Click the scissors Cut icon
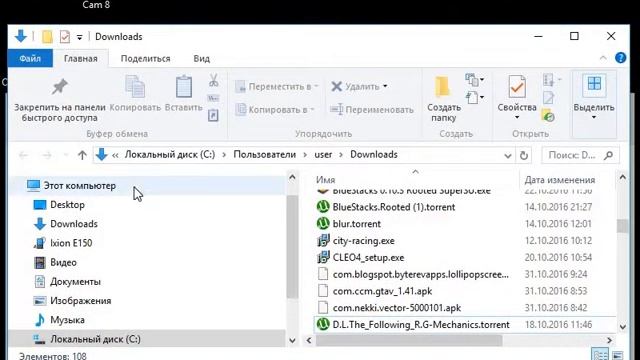Screen dimensions: 640x360 click(x=213, y=80)
